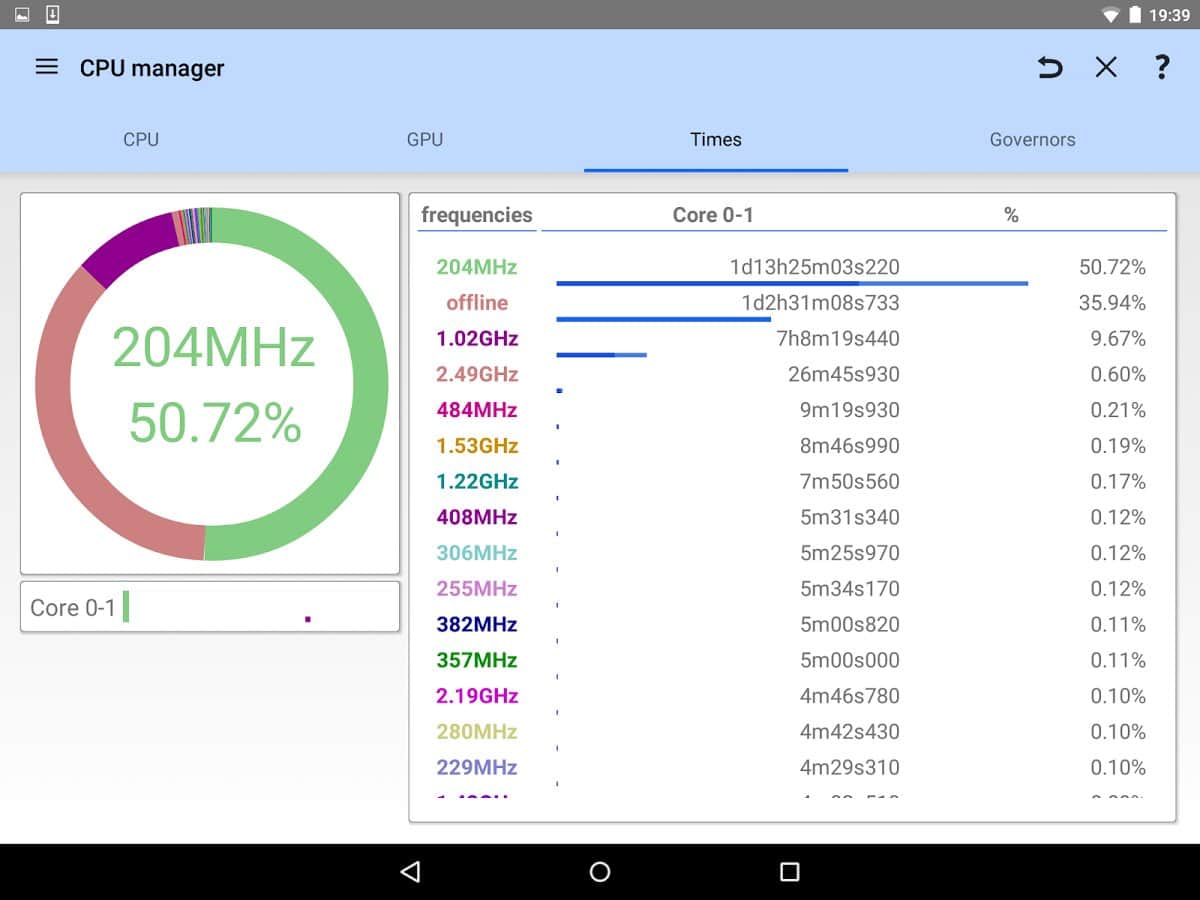The image size is (1200, 900).
Task: Tap the 2.49GHz frequency label
Action: coord(477,375)
